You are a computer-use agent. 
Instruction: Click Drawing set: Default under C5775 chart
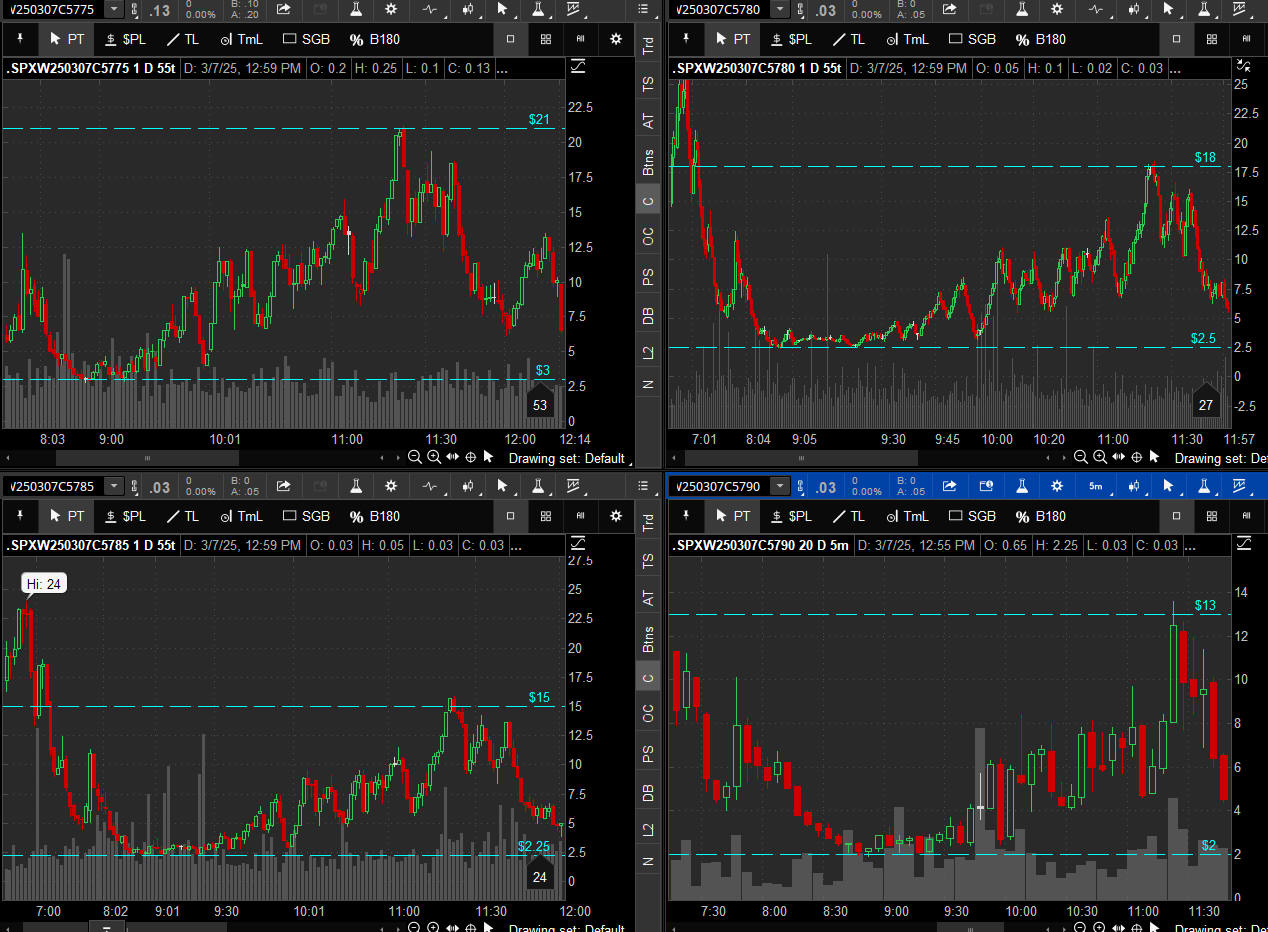(566, 458)
